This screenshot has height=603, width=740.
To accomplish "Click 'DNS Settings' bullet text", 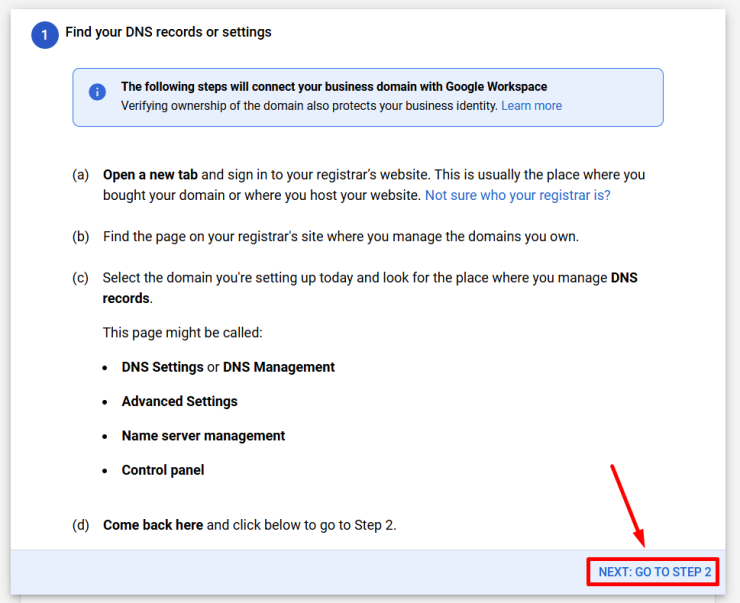I will point(162,367).
